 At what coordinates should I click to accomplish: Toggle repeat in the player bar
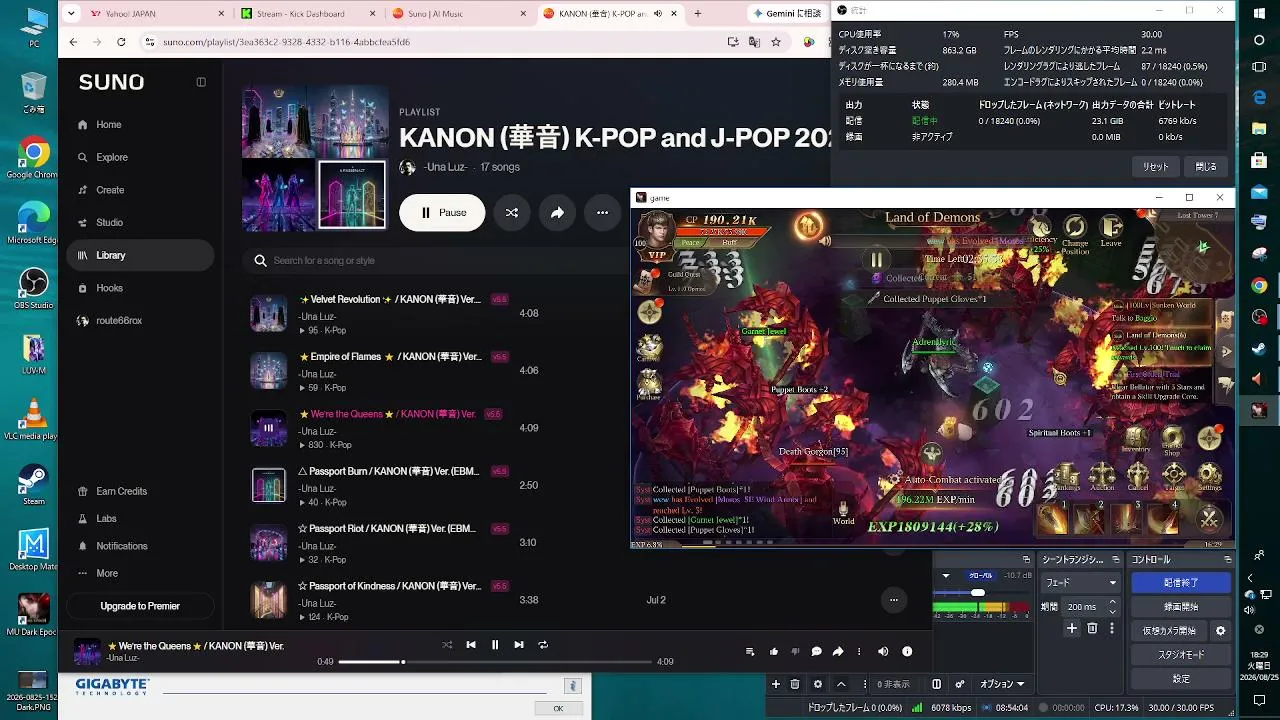(543, 645)
